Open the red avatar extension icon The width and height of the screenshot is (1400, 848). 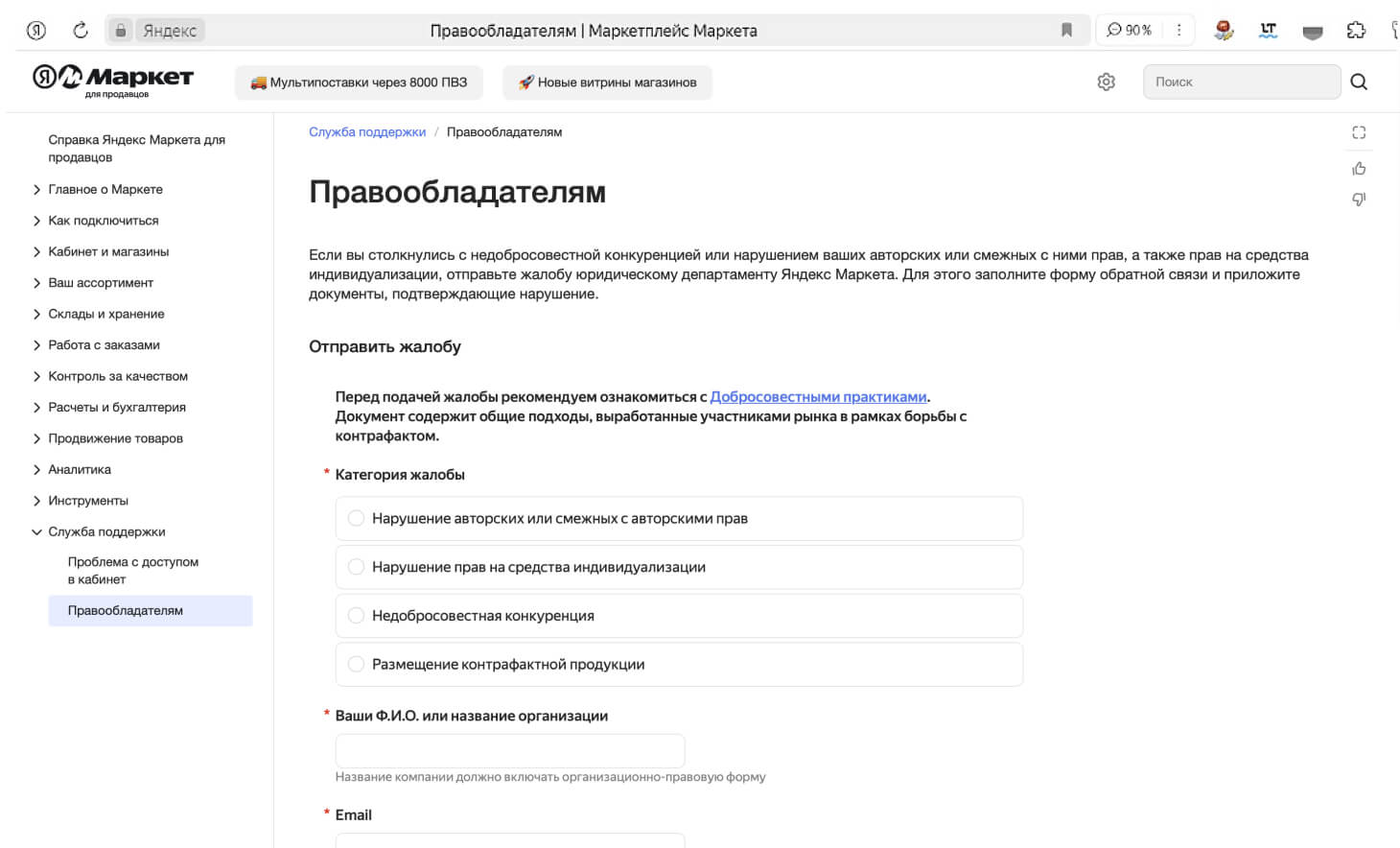1224,31
